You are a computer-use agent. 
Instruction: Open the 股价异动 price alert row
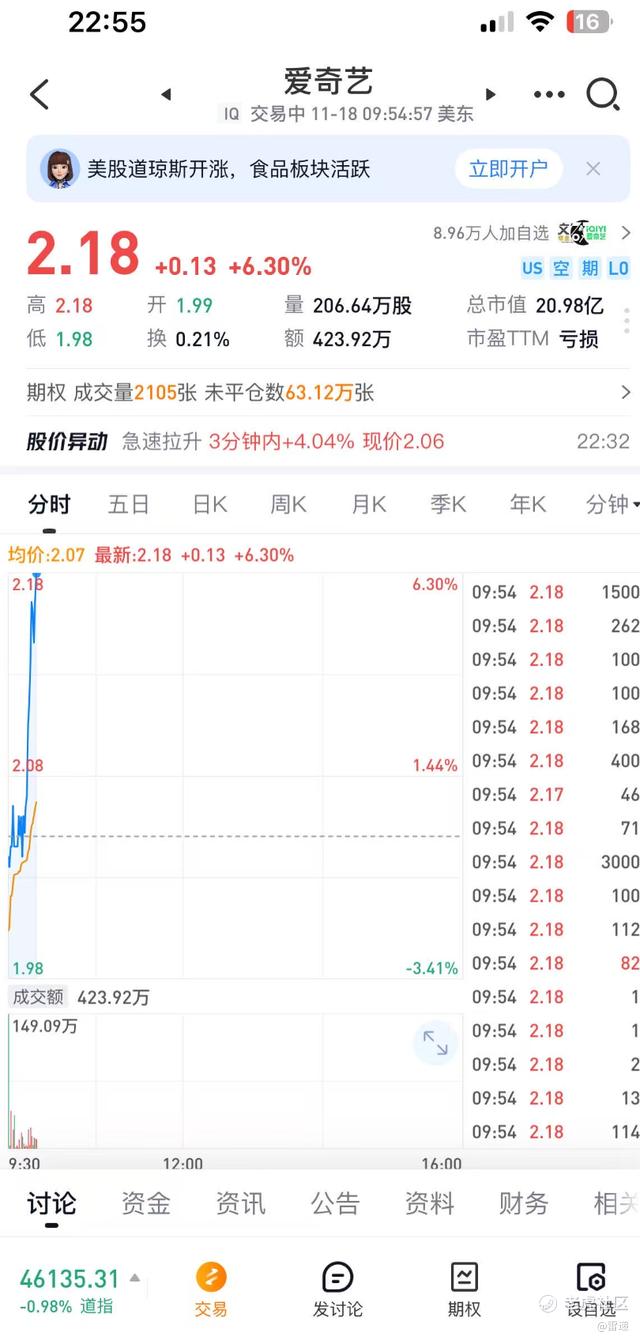click(x=320, y=441)
